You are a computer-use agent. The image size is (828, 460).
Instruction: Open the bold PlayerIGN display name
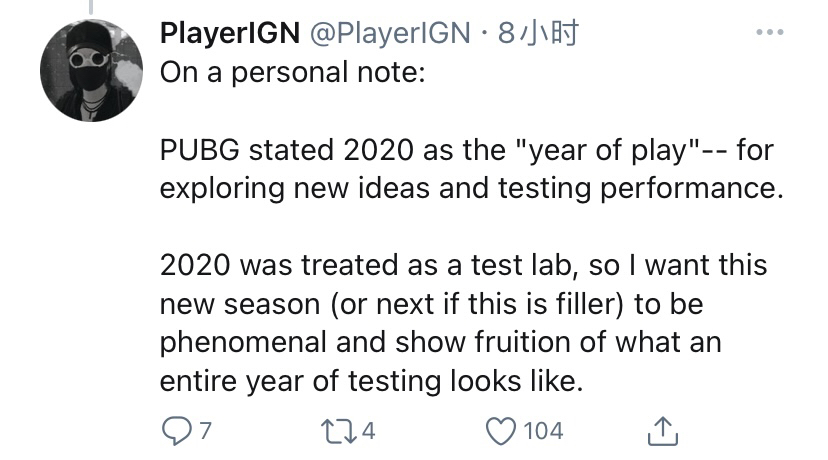(230, 33)
